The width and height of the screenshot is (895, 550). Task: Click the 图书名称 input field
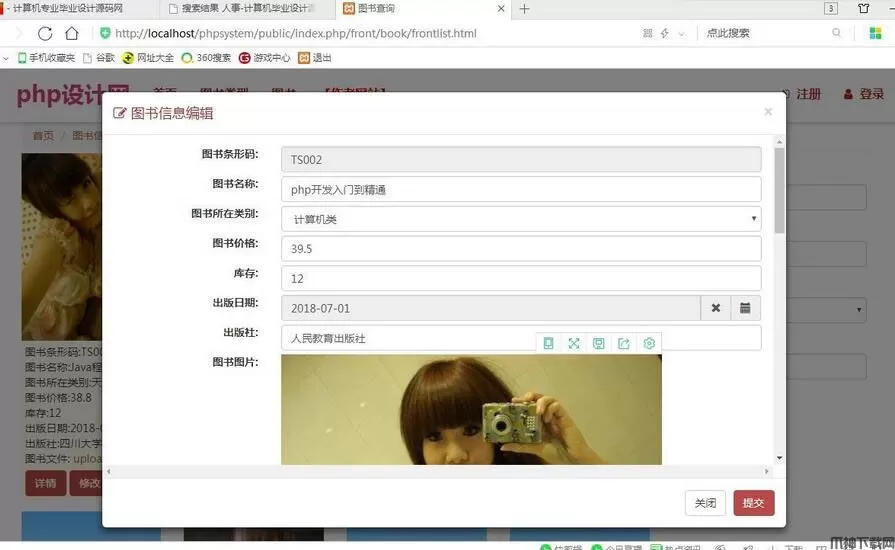(x=521, y=189)
